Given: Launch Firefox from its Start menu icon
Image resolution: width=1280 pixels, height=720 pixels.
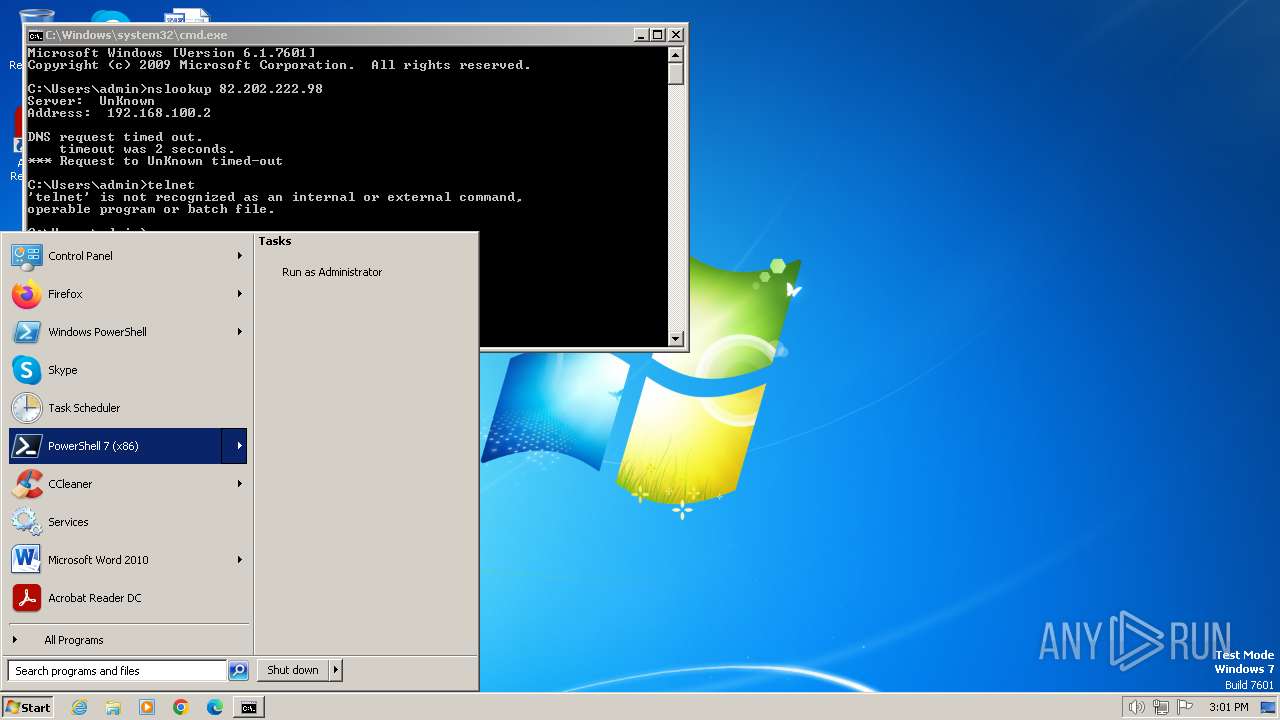Looking at the screenshot, I should (26, 294).
